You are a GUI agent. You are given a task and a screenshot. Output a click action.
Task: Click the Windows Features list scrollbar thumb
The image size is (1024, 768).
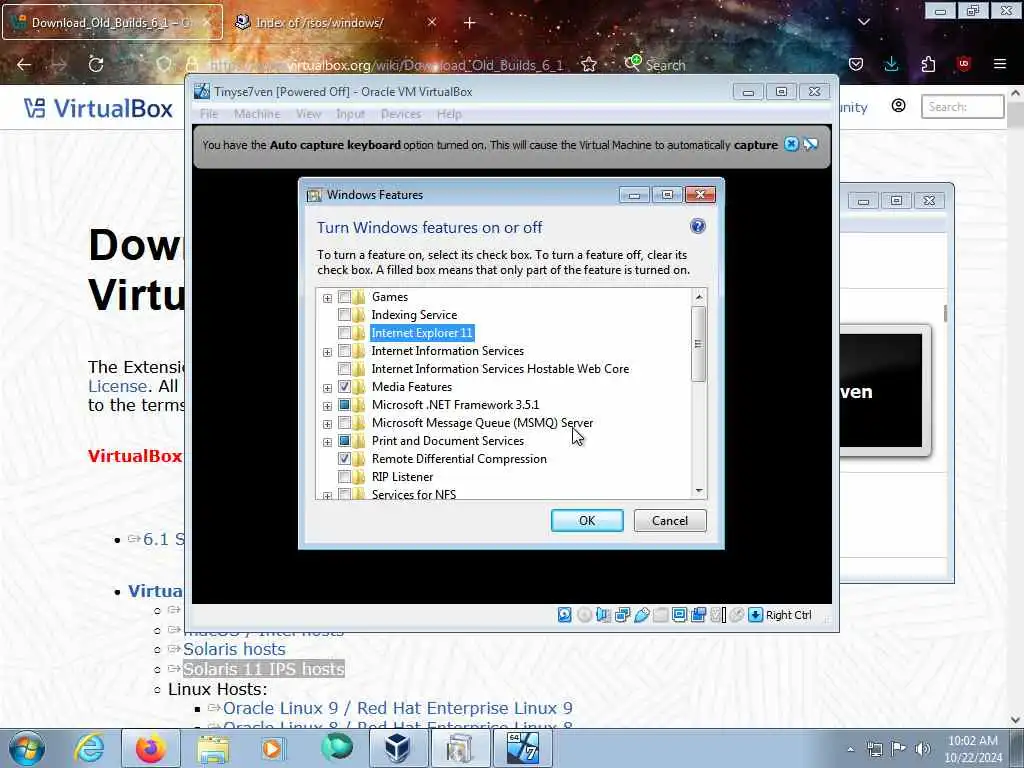coord(698,344)
